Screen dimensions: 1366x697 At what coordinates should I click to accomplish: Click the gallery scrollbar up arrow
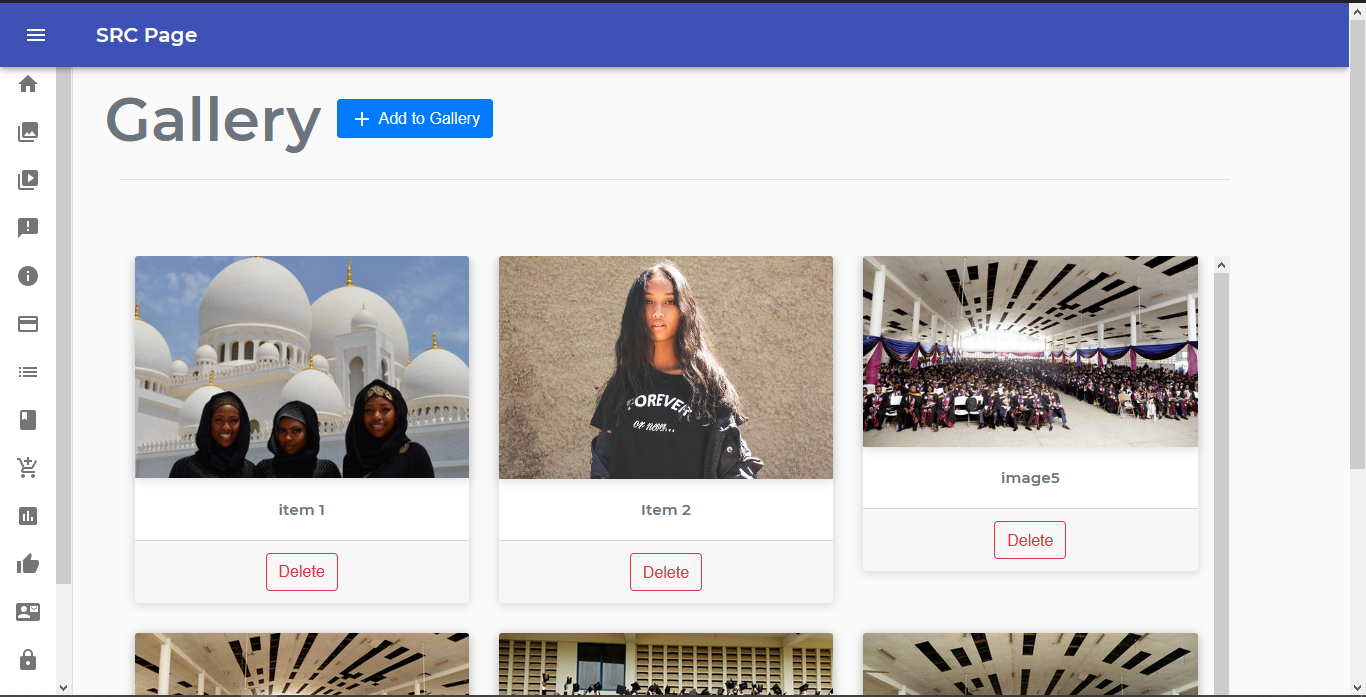pos(1221,265)
